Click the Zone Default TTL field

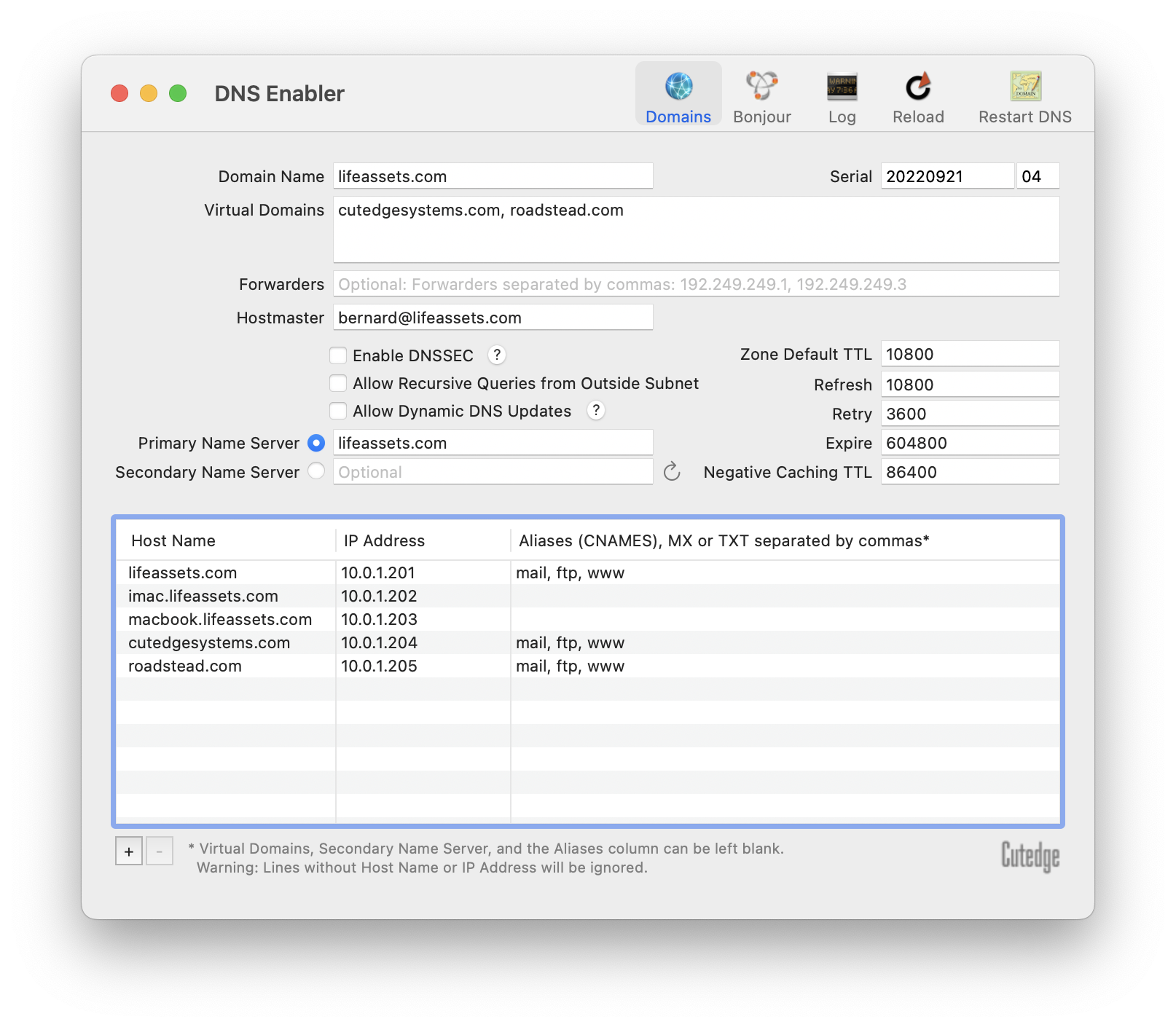(x=969, y=354)
